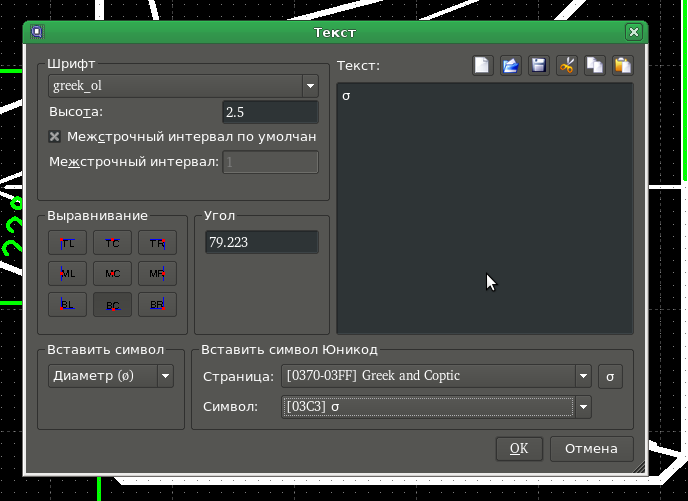Toggle default line spacing checkbox
Viewport: 688px width, 501px height.
coord(55,136)
